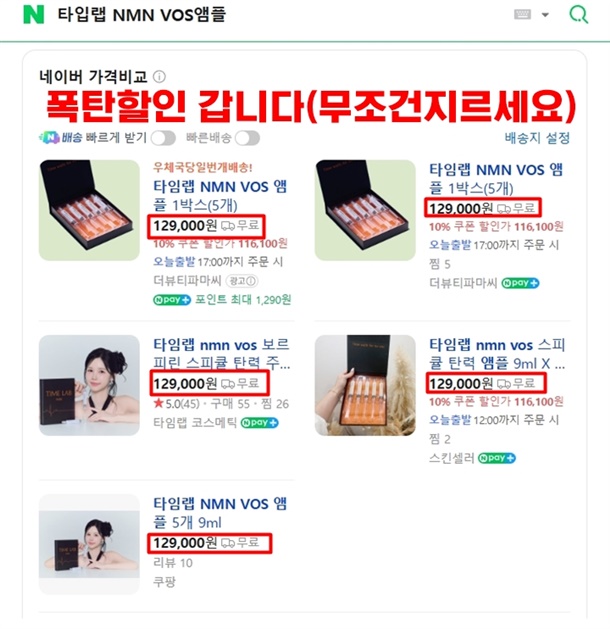610x629 pixels.
Task: Toggle the N배송 빠르게 받기 switch
Action: pyautogui.click(x=163, y=138)
